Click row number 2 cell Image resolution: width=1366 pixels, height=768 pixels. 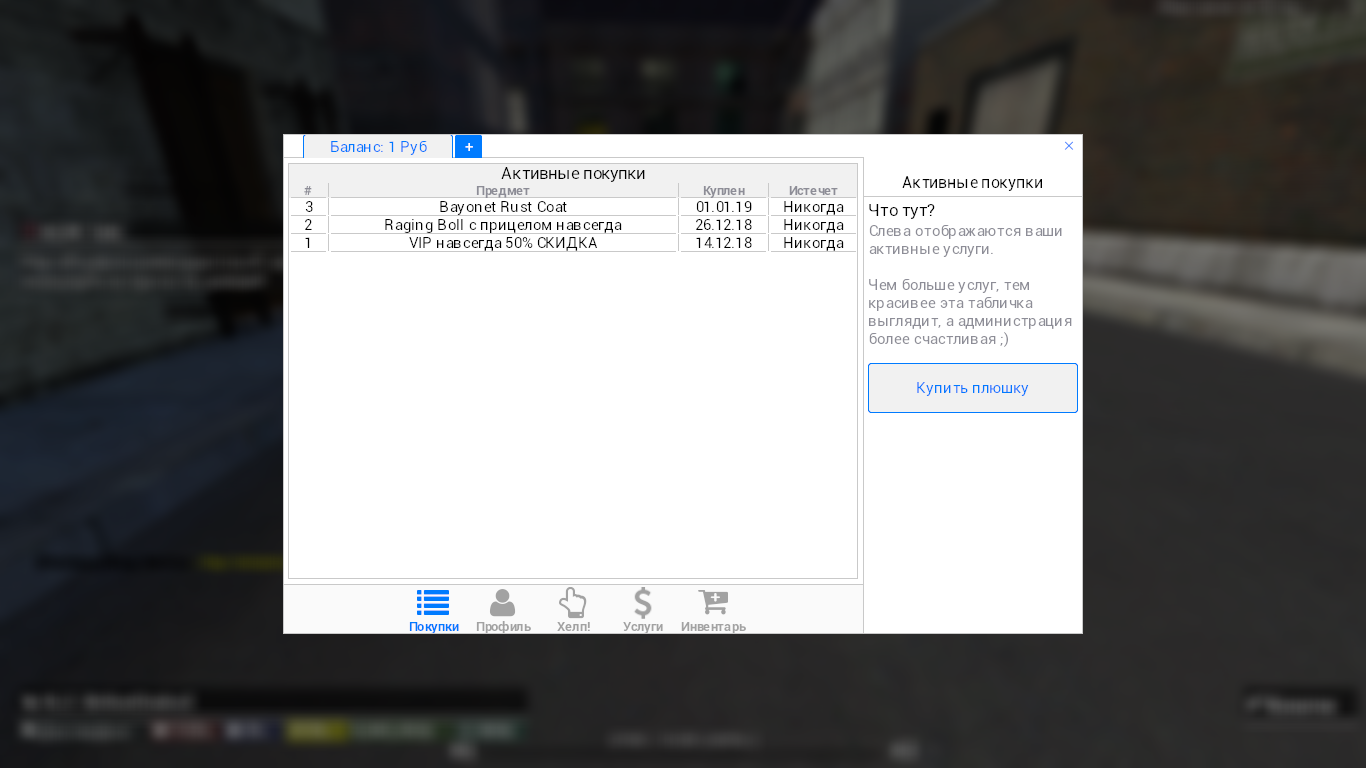309,225
